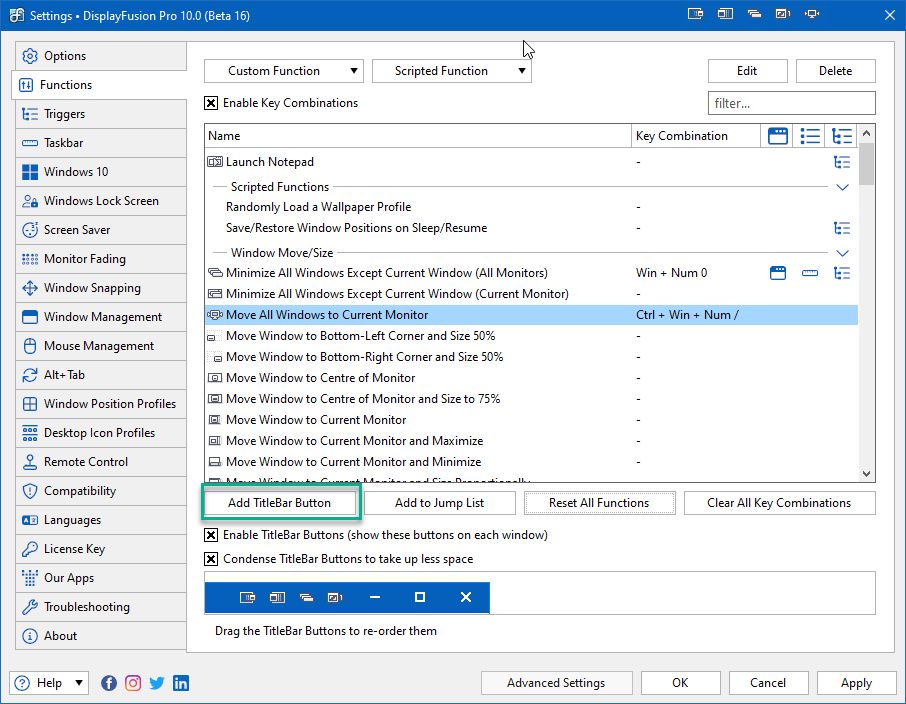Click the shield icon beside Compatibility
Viewport: 906px width, 704px height.
[29, 491]
